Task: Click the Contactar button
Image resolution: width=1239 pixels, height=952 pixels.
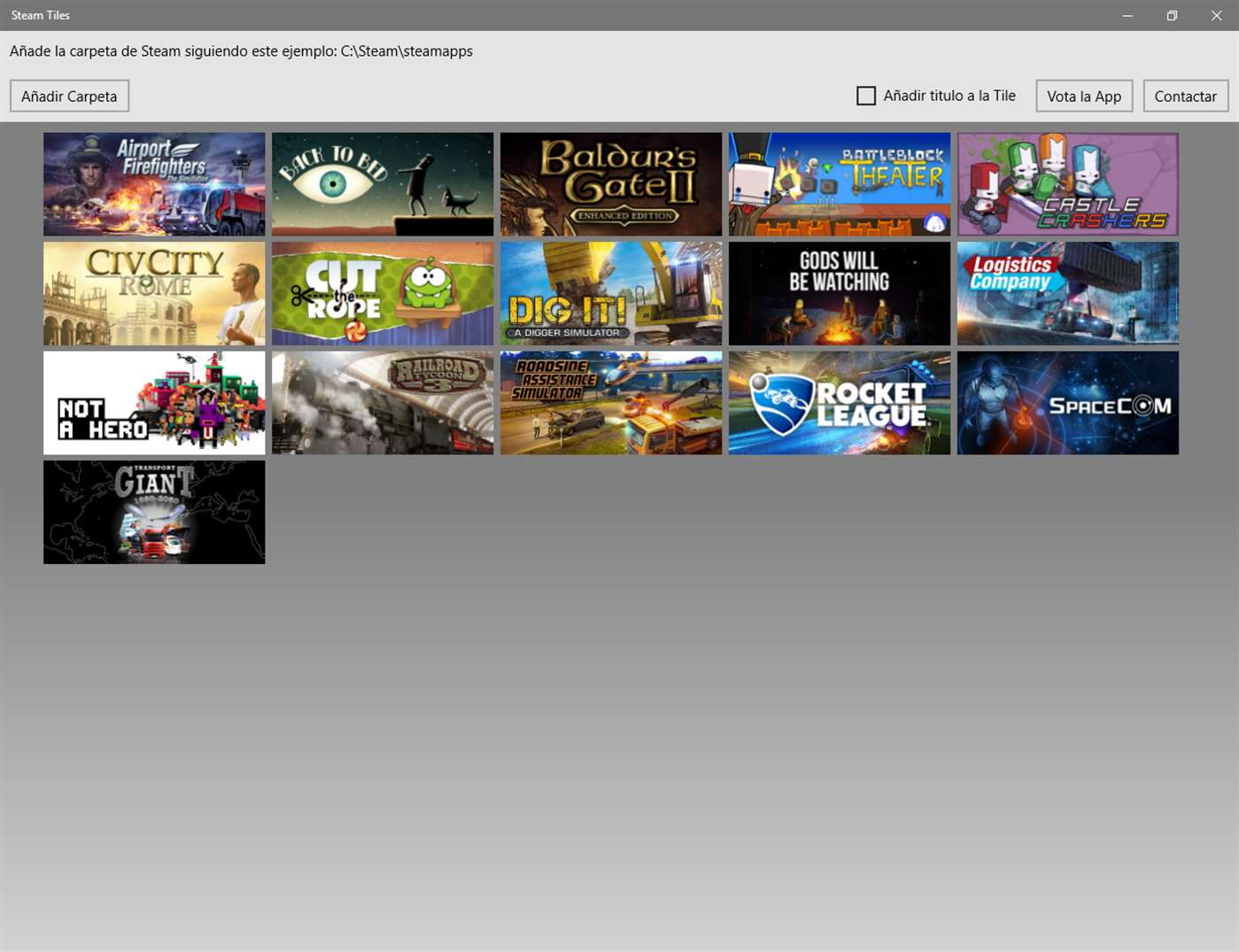Action: pos(1185,96)
